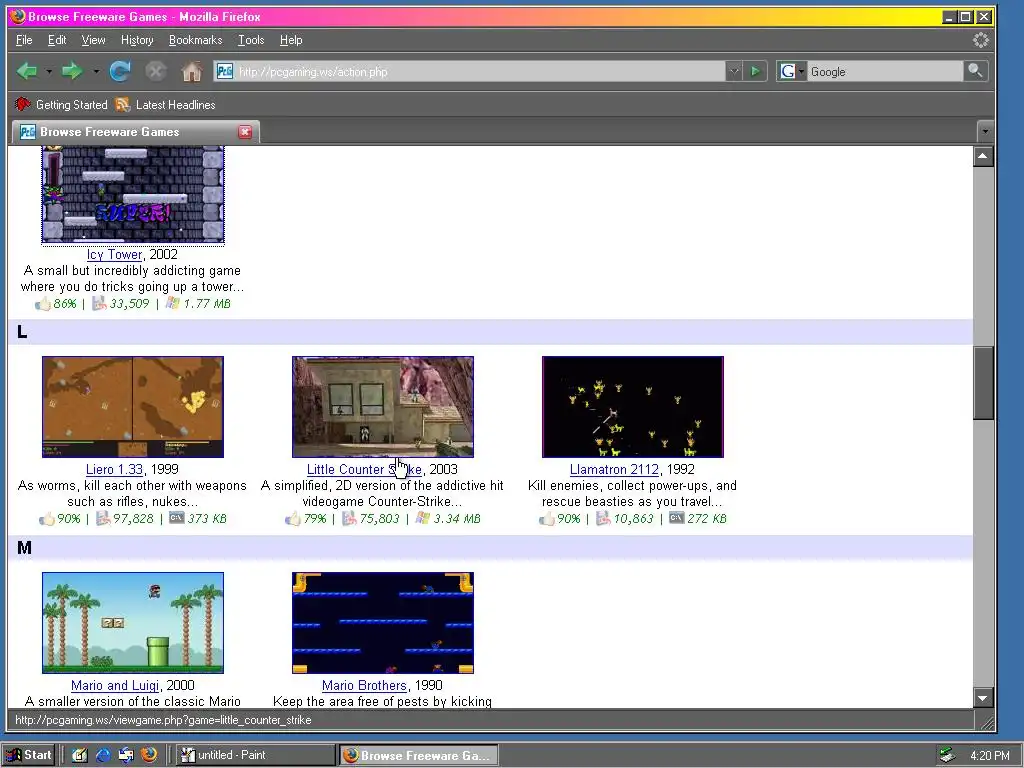Screen dimensions: 1024x768
Task: Open the Mario Brothers game link
Action: pos(364,685)
